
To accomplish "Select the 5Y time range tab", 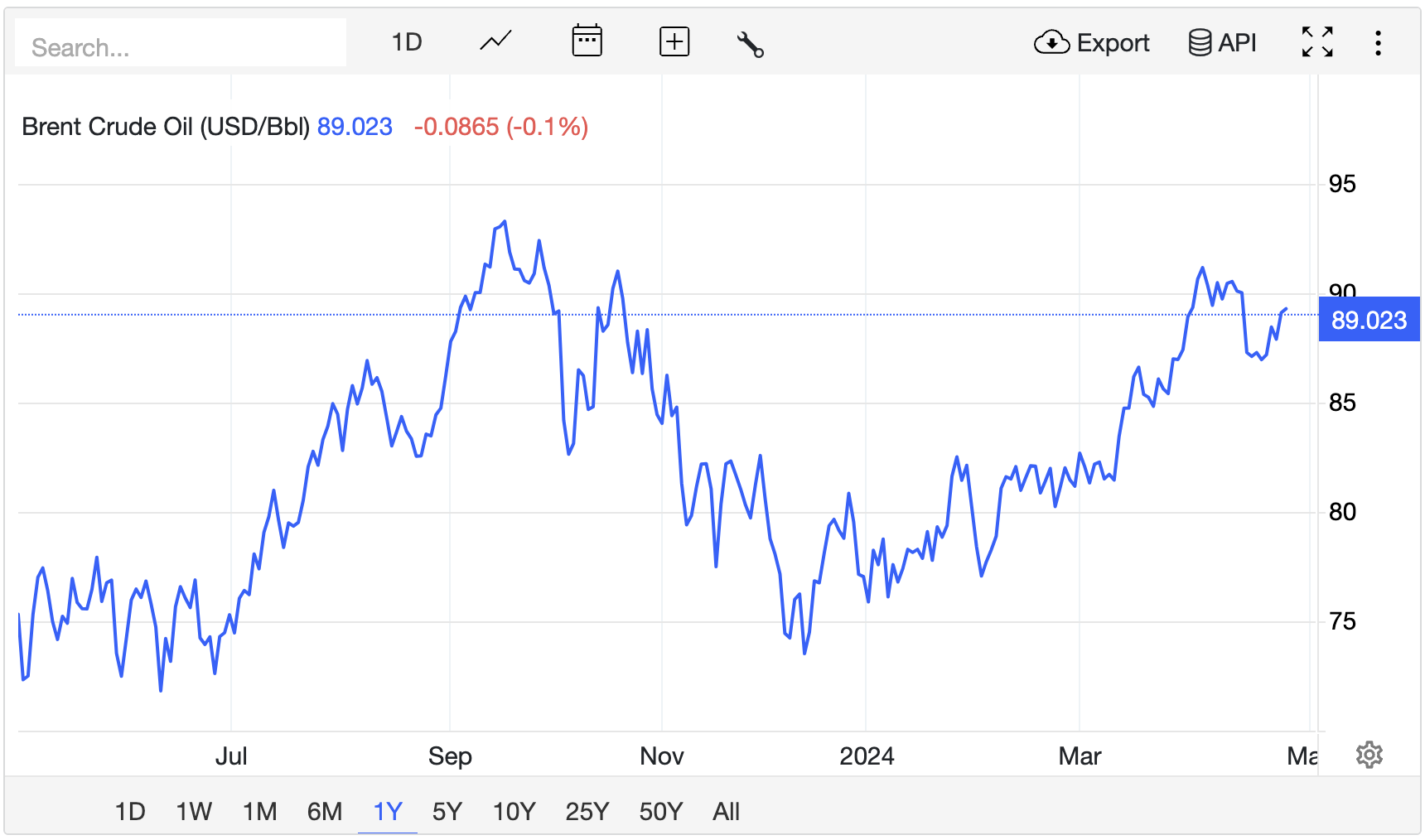I will coord(447,811).
